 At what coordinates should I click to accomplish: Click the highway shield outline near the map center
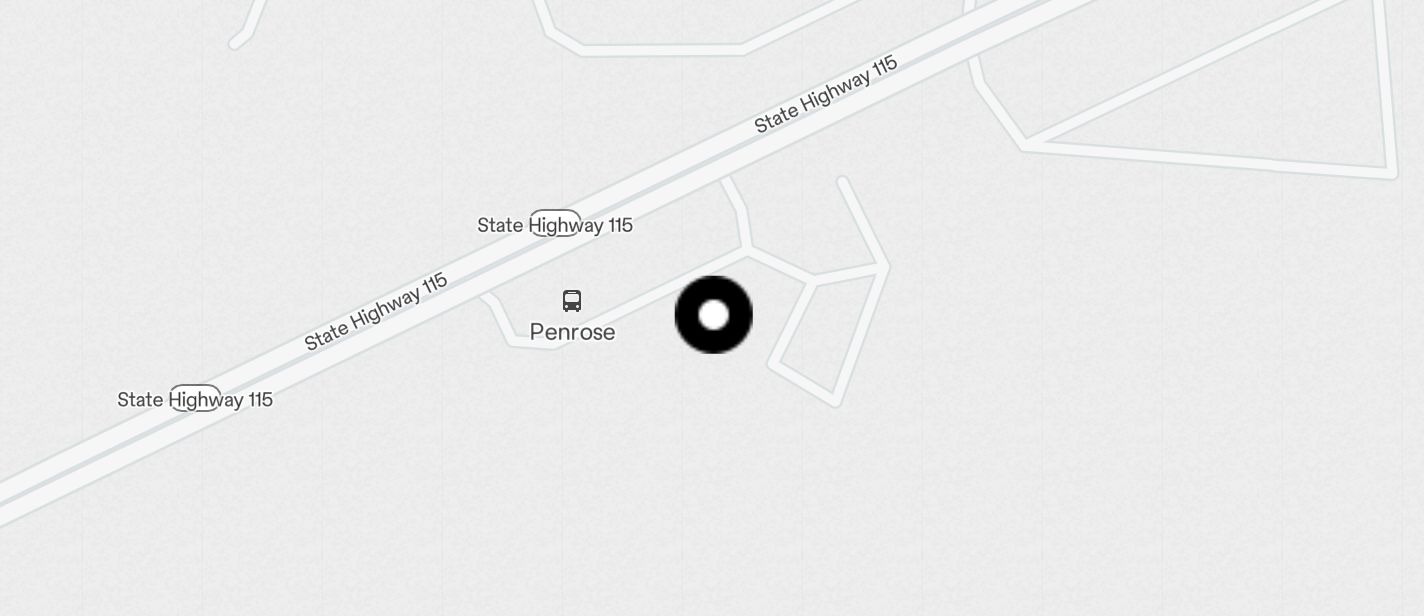click(x=555, y=223)
